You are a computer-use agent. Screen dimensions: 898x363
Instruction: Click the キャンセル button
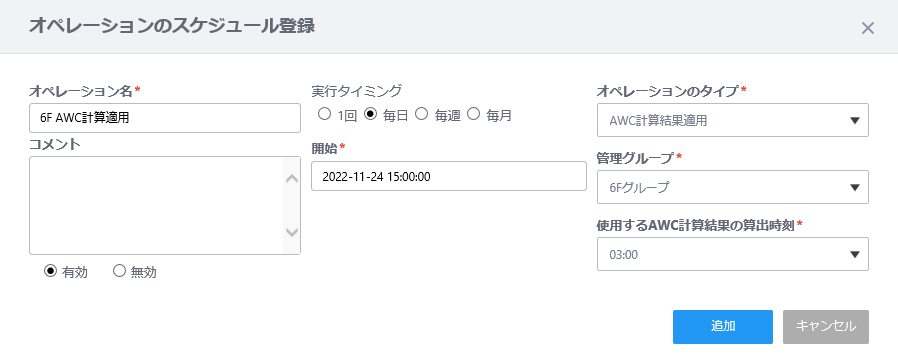pos(826,326)
